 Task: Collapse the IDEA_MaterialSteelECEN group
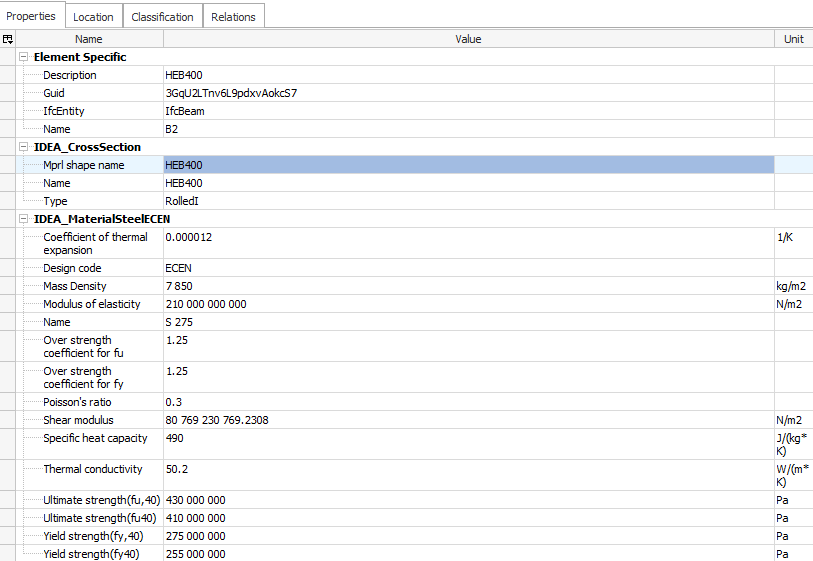click(x=24, y=219)
